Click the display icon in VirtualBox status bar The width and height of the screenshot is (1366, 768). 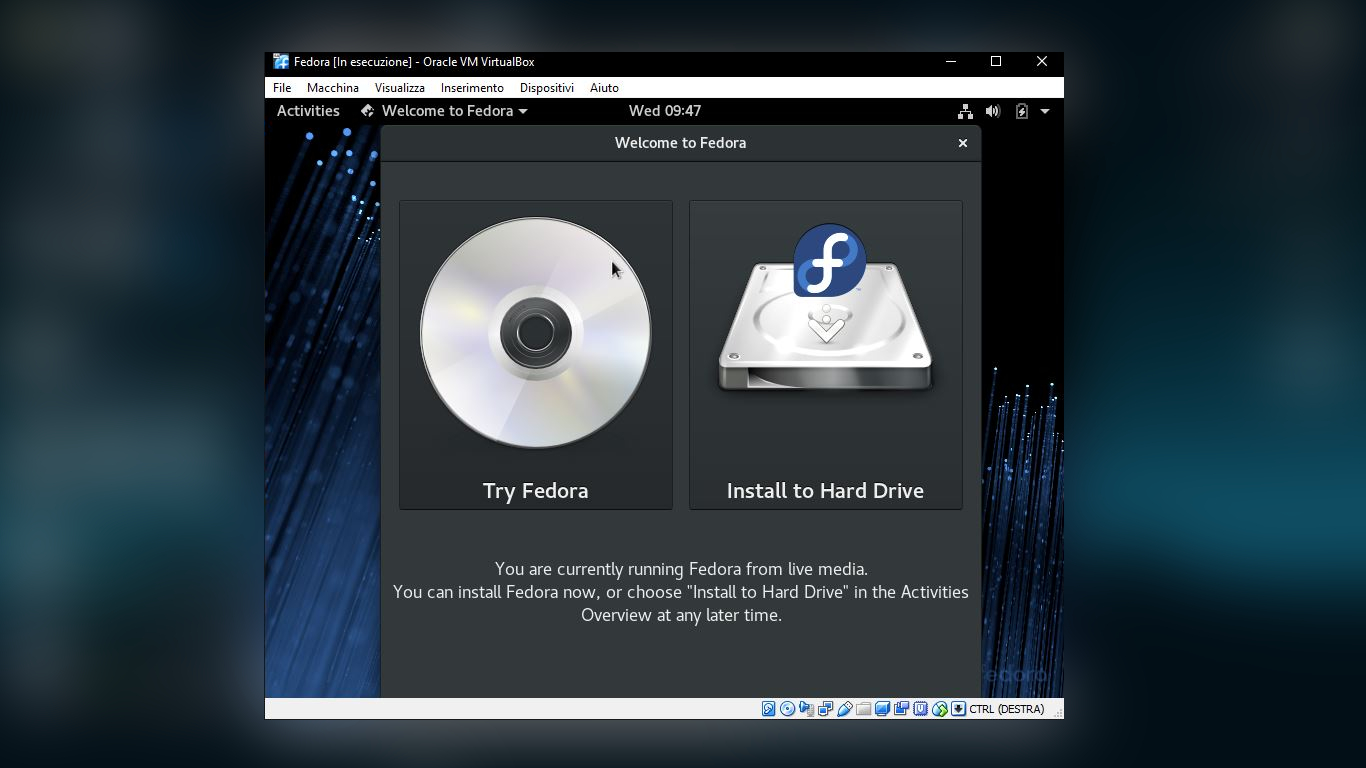click(x=883, y=708)
